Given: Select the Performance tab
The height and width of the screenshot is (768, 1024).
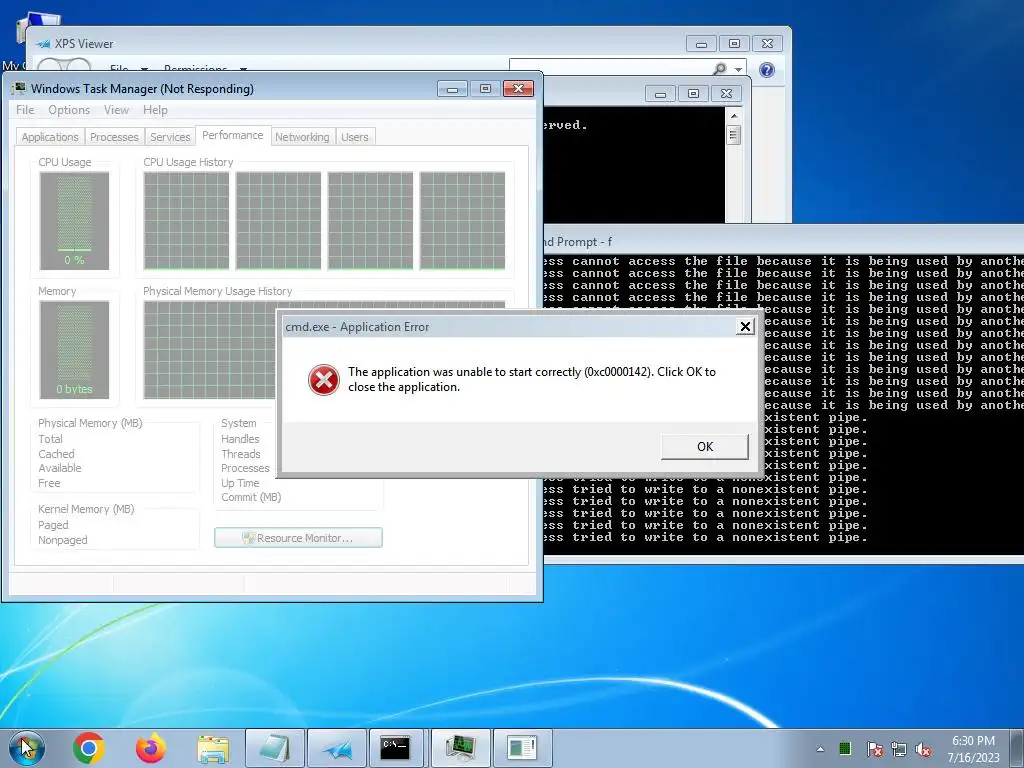Looking at the screenshot, I should [232, 135].
